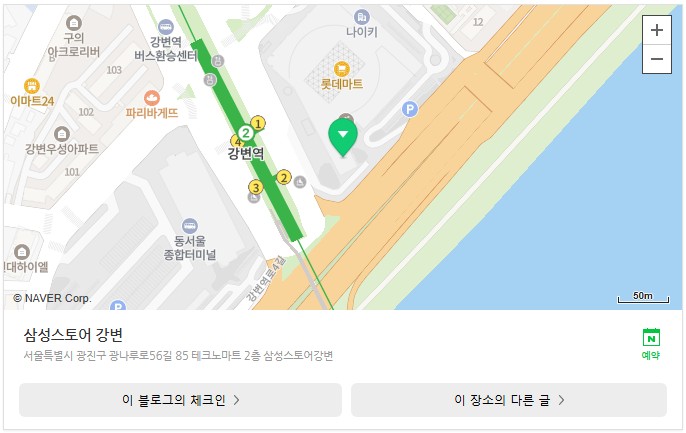Select yellow exit 3 marker at 강변역
This screenshot has width=686, height=433.
[256, 188]
